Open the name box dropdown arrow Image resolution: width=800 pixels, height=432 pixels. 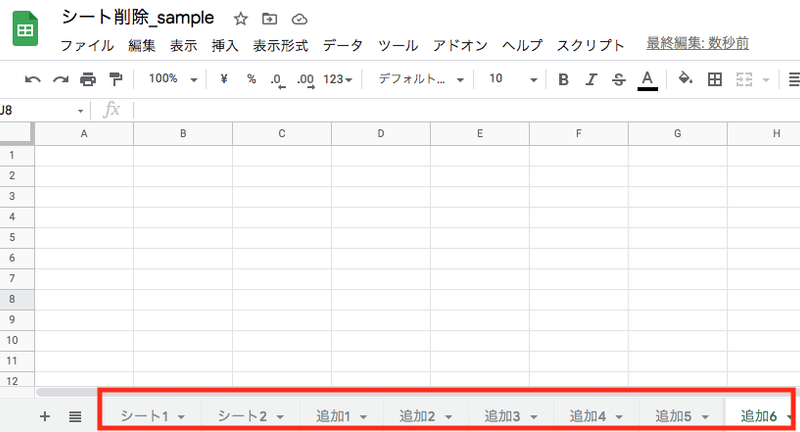80,111
